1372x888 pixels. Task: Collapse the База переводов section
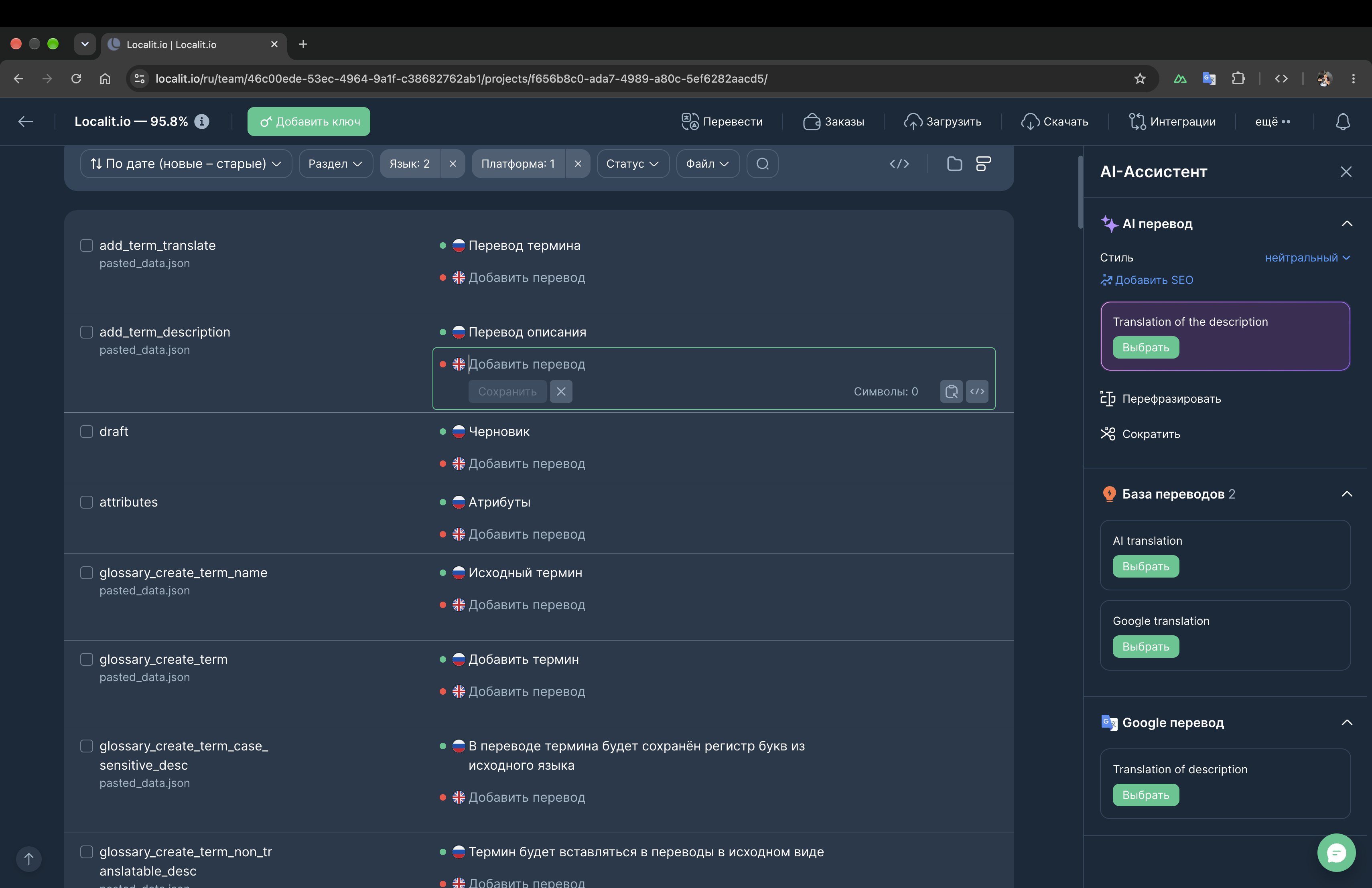(x=1347, y=494)
